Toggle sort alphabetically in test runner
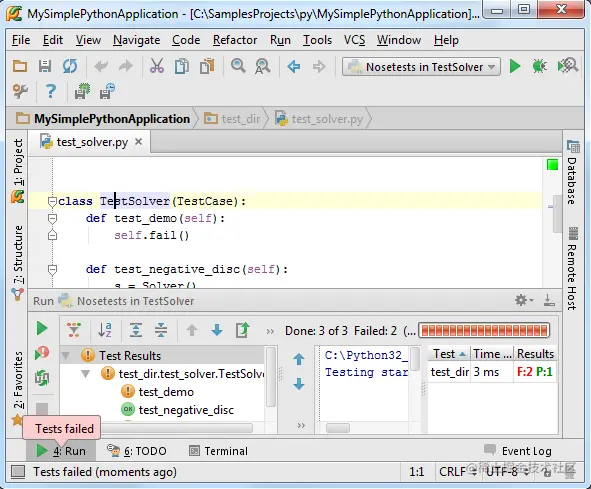 pos(104,330)
